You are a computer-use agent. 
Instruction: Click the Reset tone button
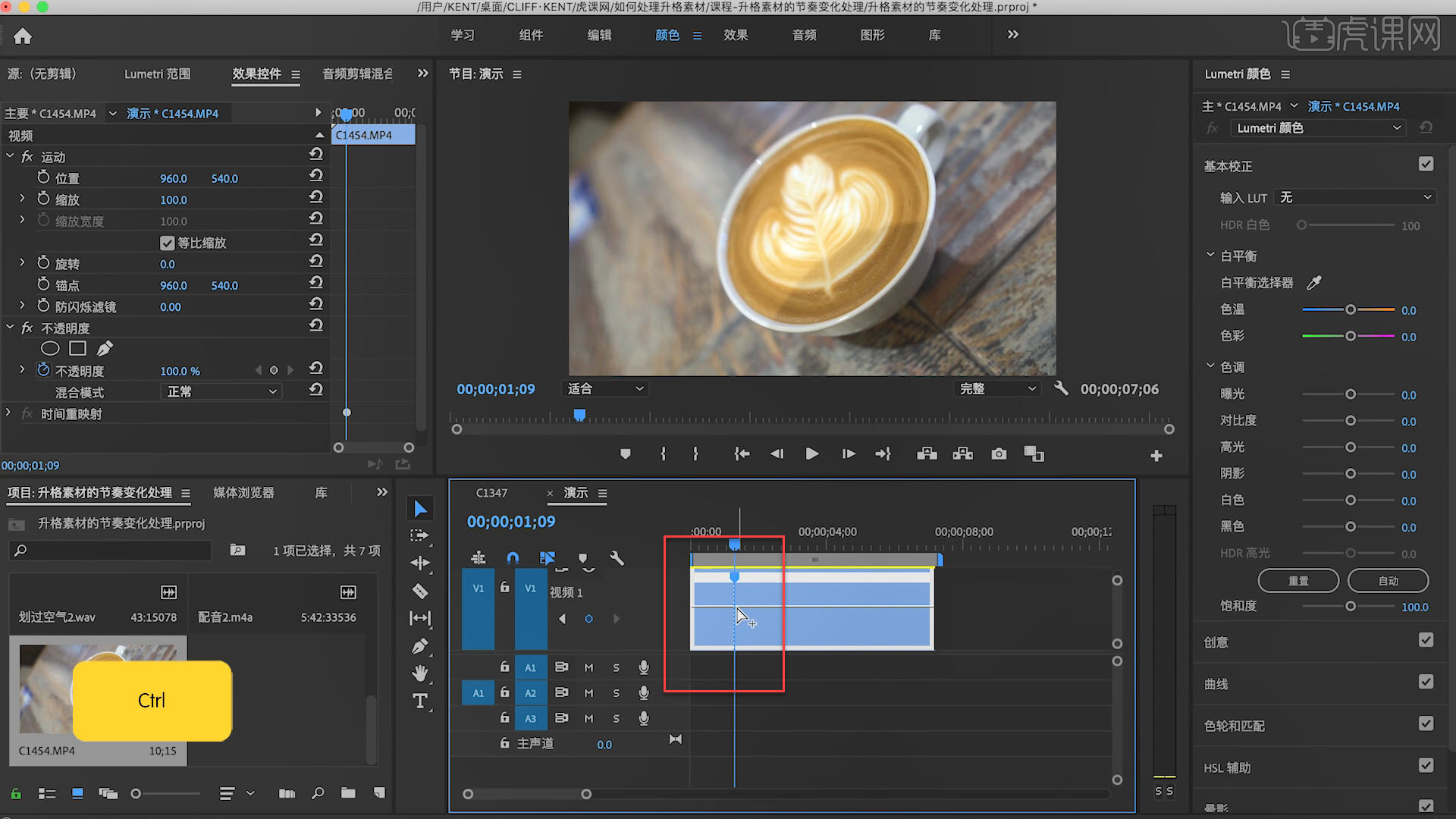tap(1298, 581)
